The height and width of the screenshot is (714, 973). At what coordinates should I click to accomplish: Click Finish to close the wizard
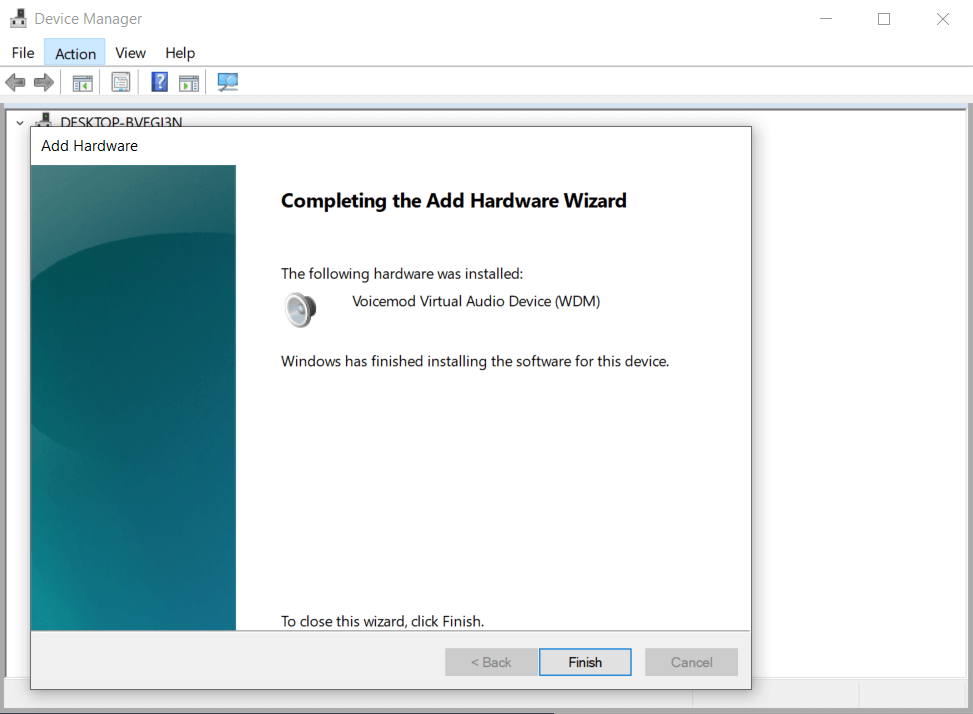(x=585, y=662)
